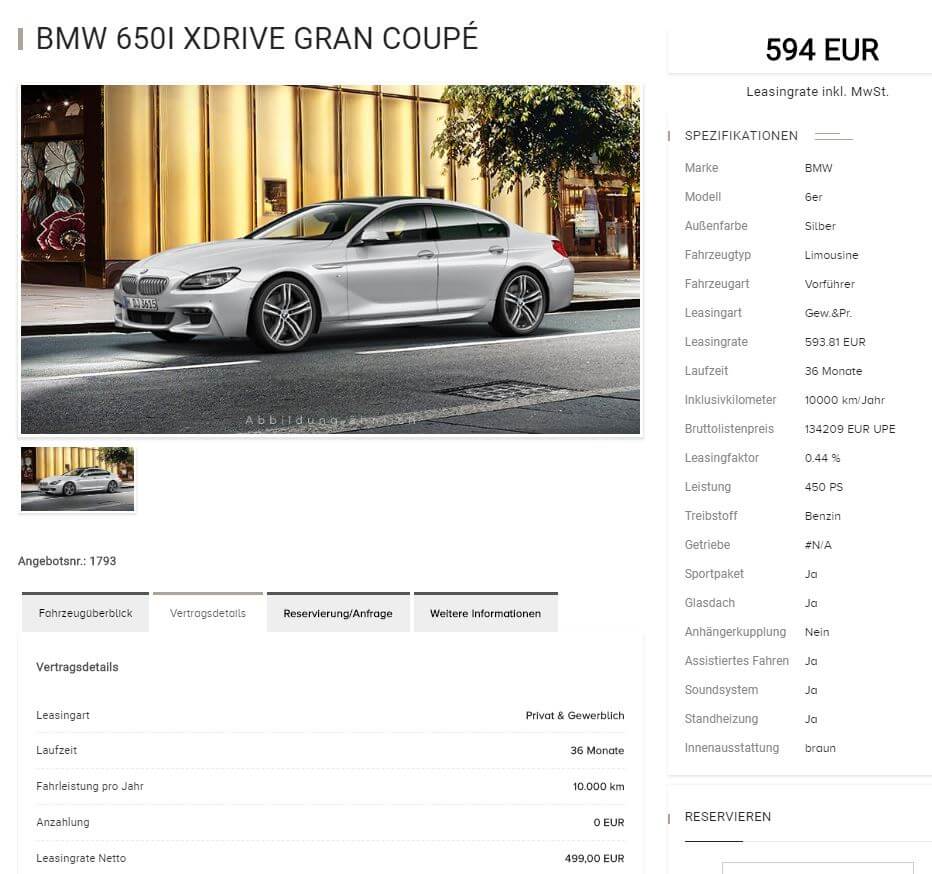Click the Marke value BMW
The image size is (932, 874).
point(818,168)
